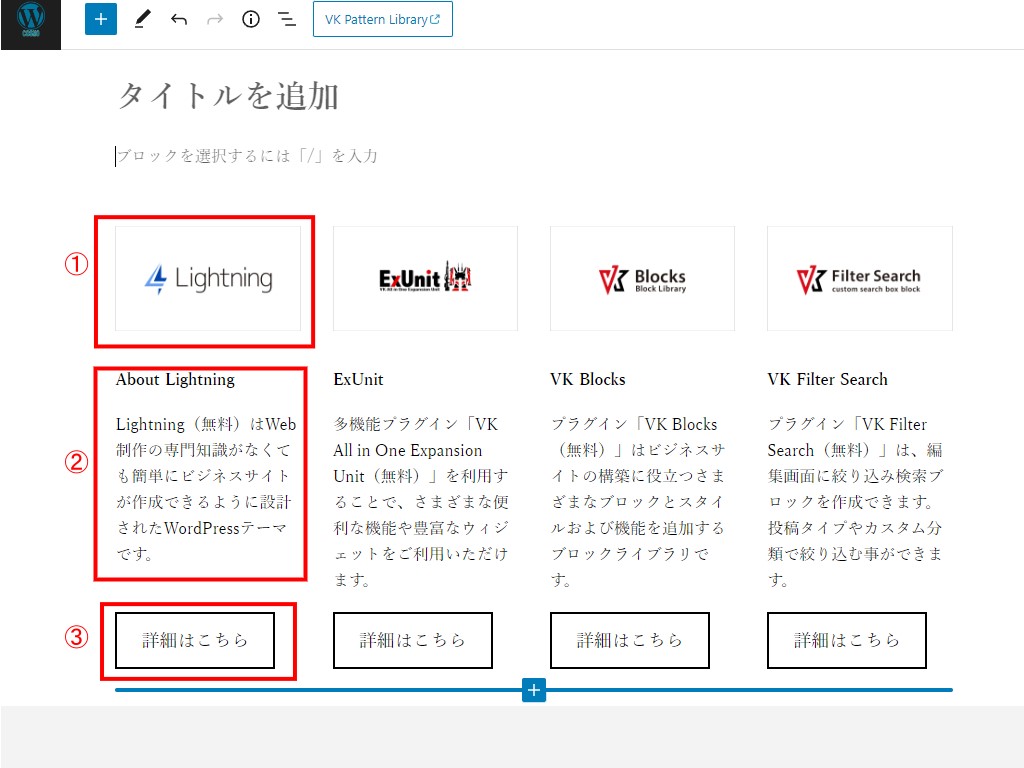
Task: Select the Lightning logo image
Action: 208,278
